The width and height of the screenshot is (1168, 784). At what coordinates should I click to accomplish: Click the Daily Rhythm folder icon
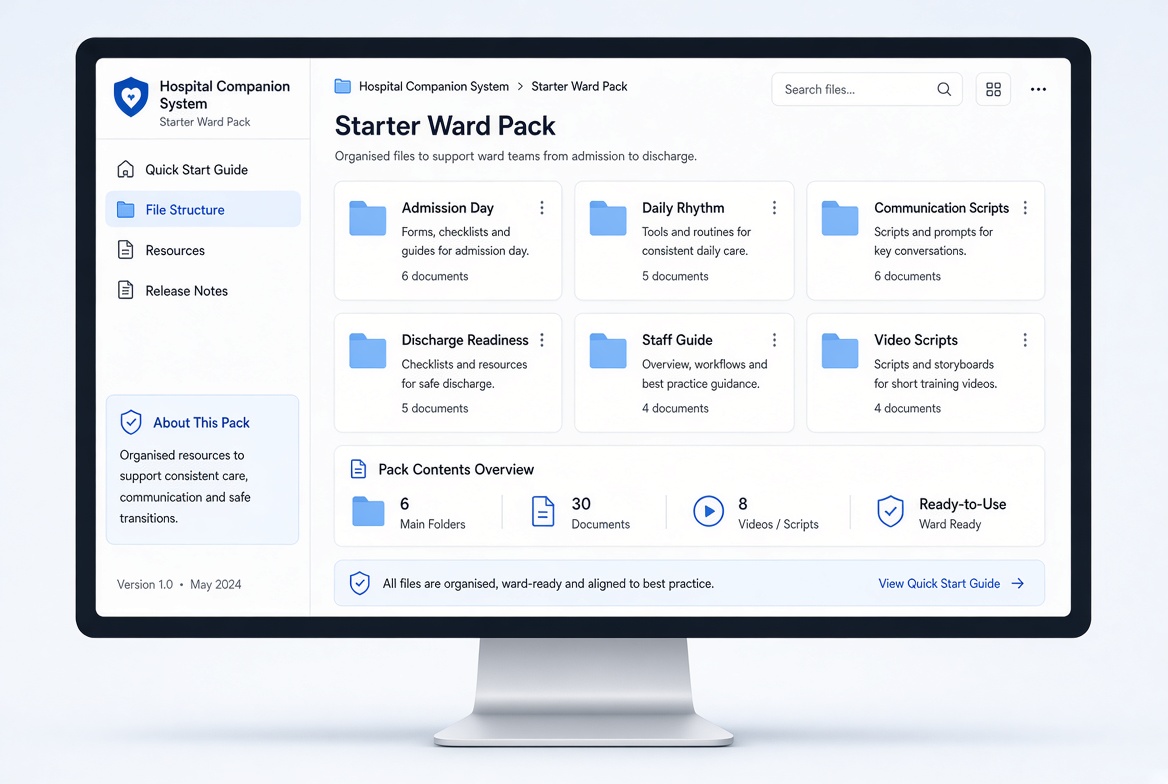tap(608, 218)
